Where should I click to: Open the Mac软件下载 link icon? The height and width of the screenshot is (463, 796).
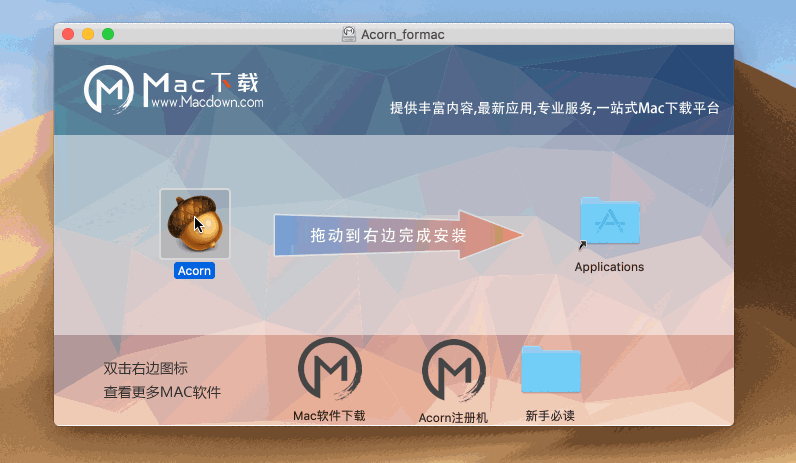[x=330, y=369]
